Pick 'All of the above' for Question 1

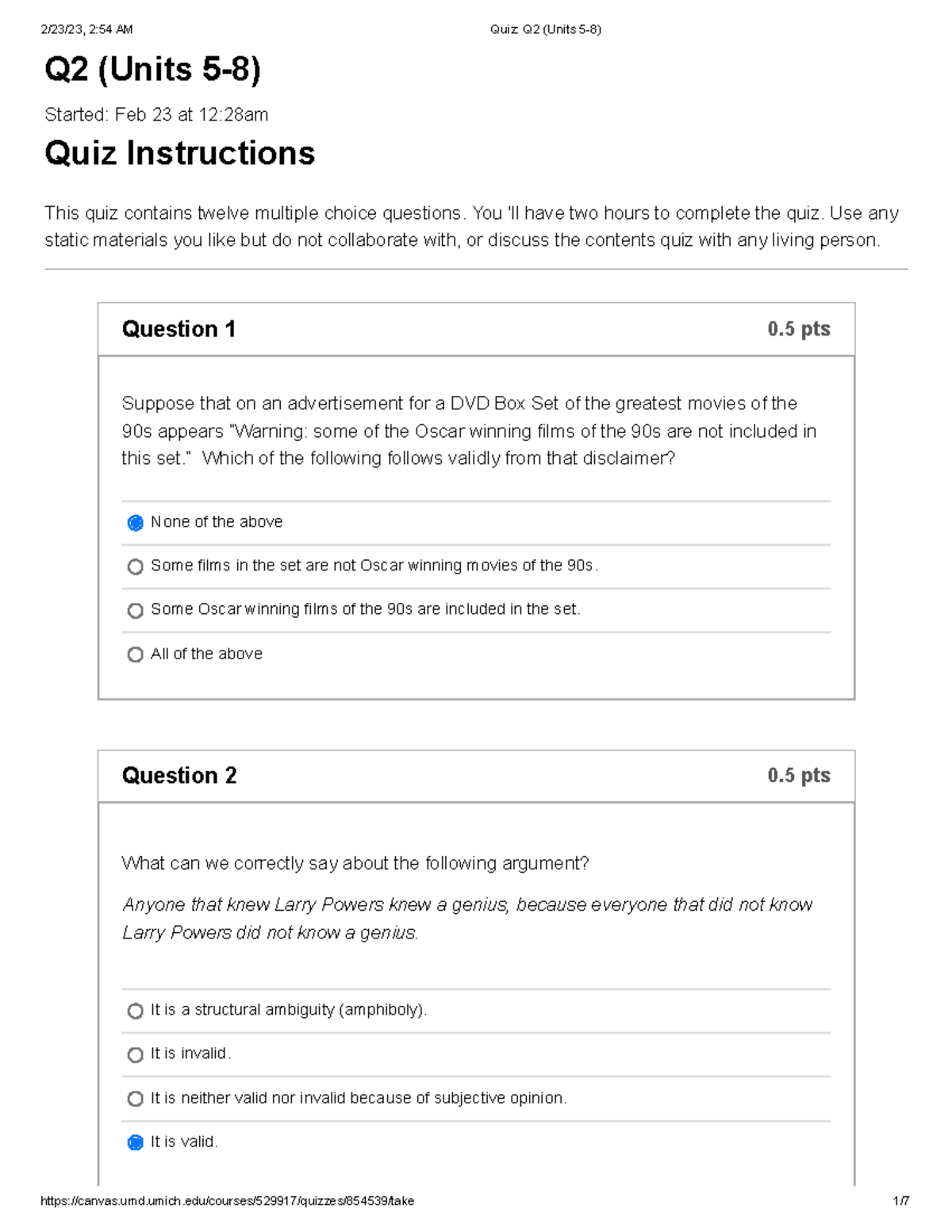(x=135, y=654)
